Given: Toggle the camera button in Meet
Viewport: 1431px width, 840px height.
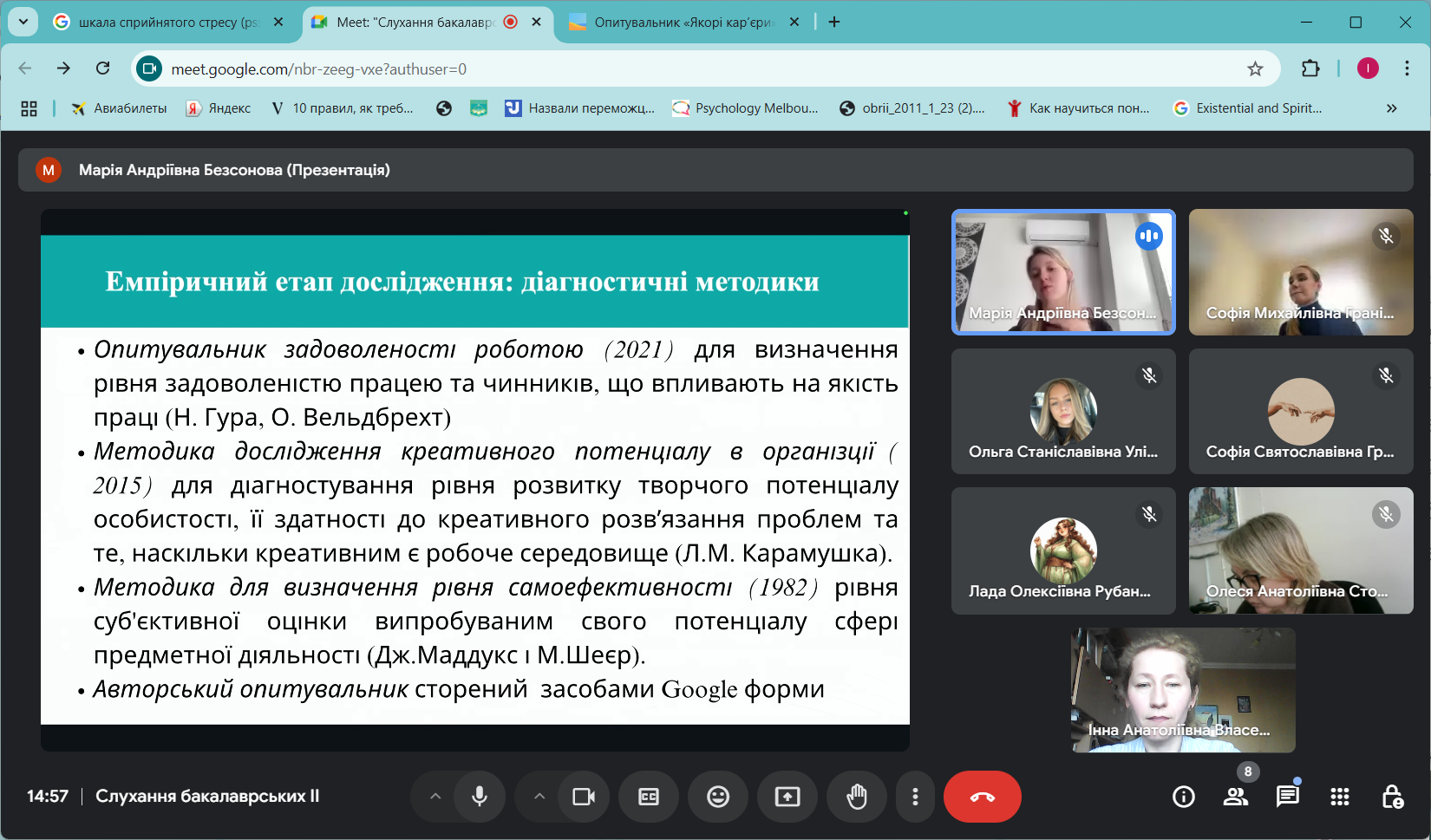Looking at the screenshot, I should pyautogui.click(x=584, y=797).
